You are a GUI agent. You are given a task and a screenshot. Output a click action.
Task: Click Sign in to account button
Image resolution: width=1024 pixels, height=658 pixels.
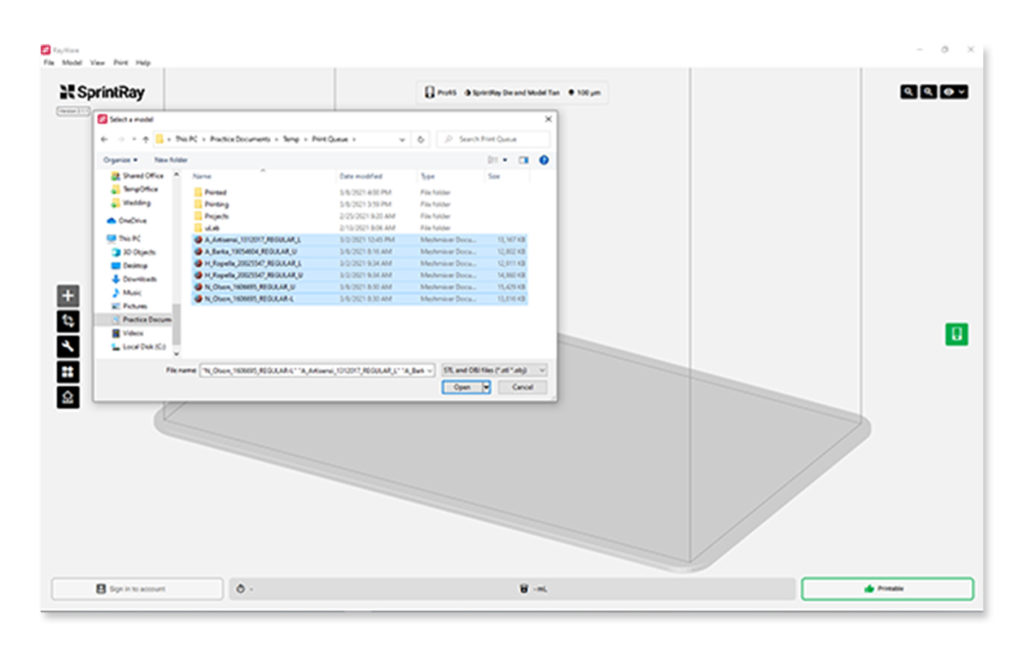coord(138,589)
